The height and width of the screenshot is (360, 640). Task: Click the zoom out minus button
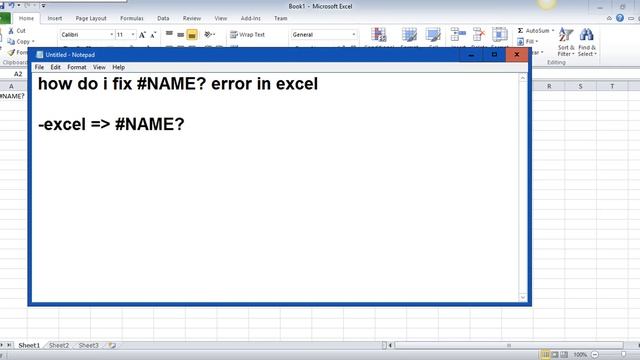click(595, 355)
